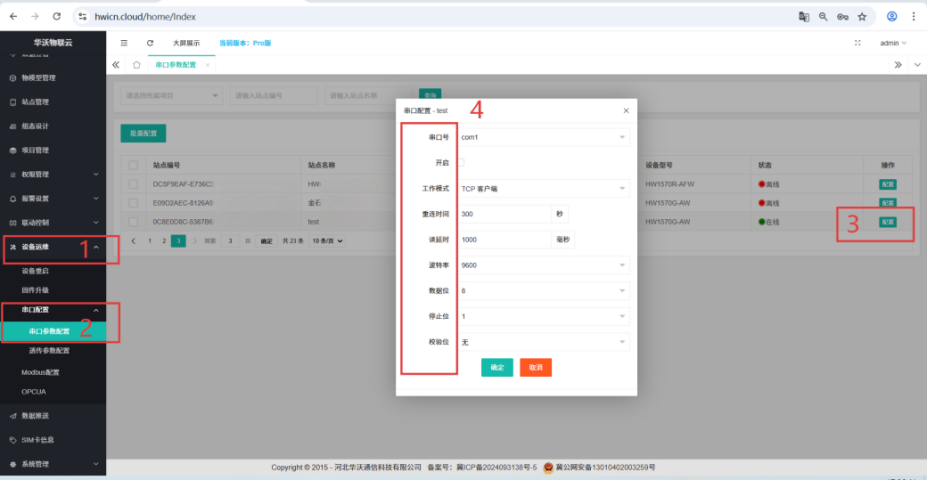The image size is (927, 480).
Task: Open the 停止位 1 dropdown
Action: 543,316
